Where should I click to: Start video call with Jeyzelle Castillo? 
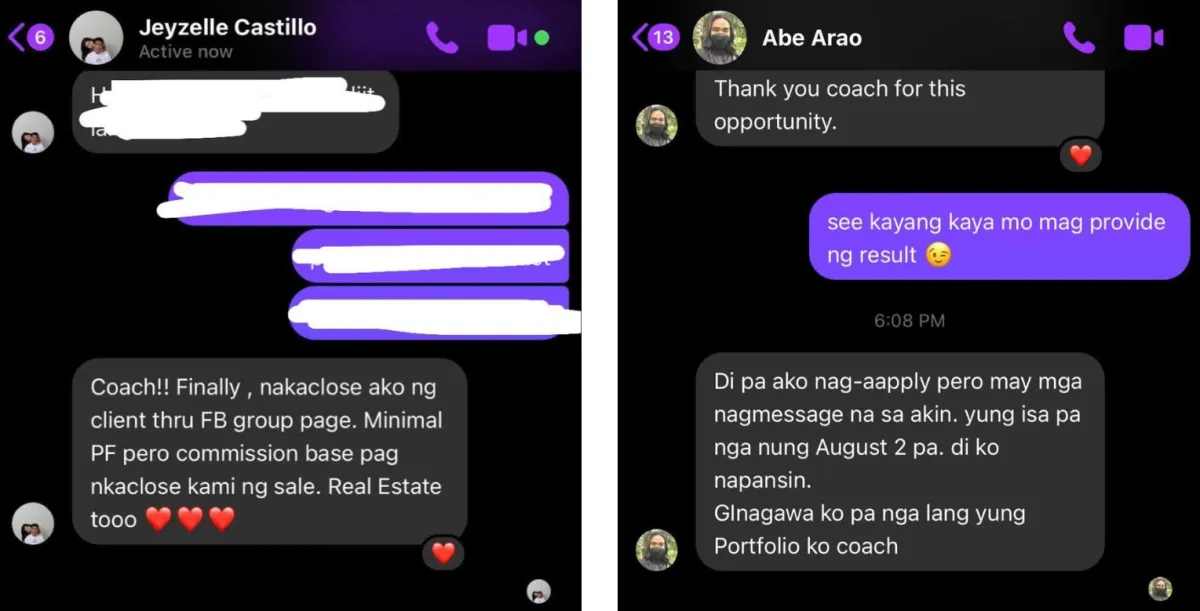pos(507,38)
